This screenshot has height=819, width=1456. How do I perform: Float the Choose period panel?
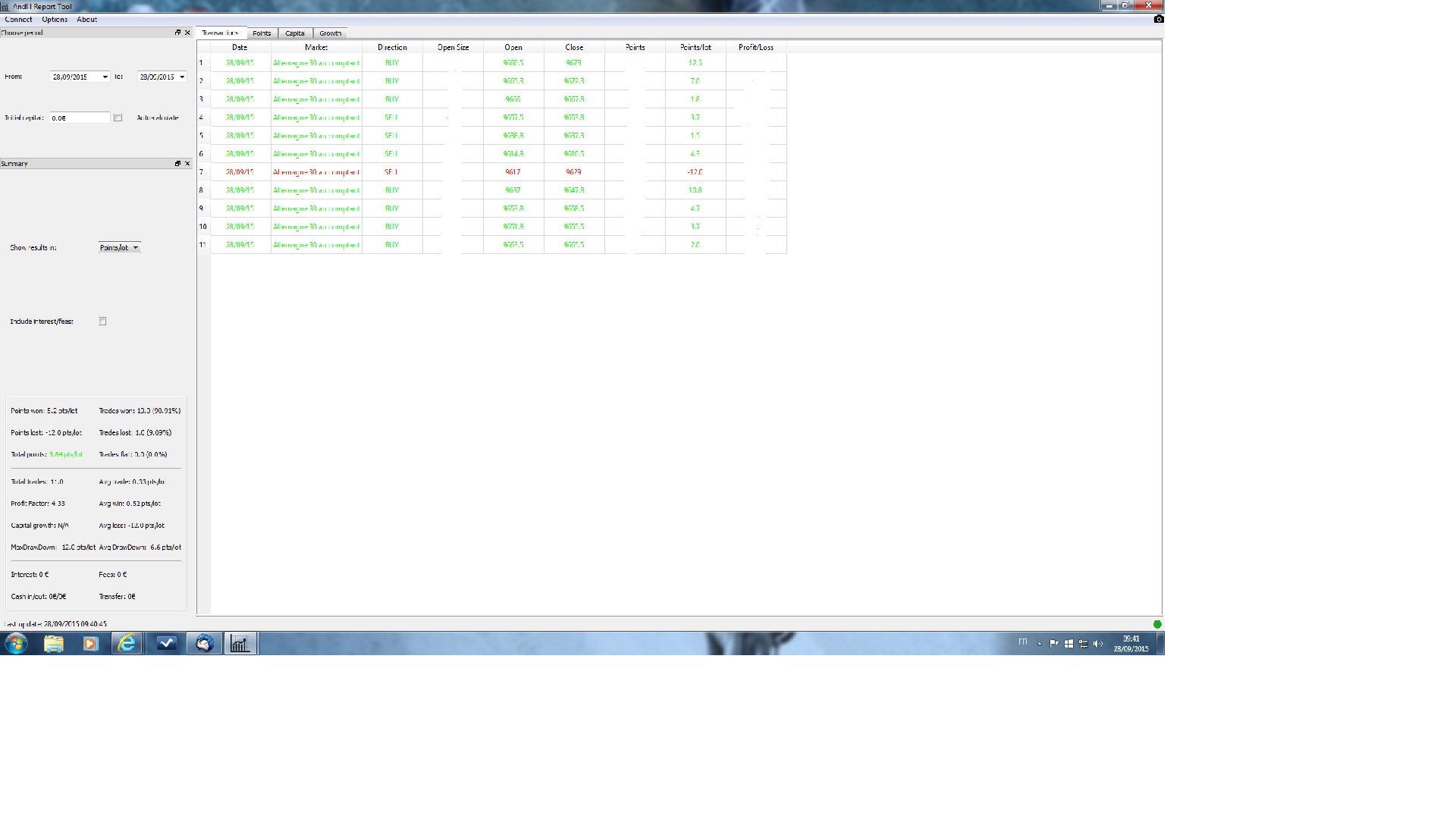177,33
